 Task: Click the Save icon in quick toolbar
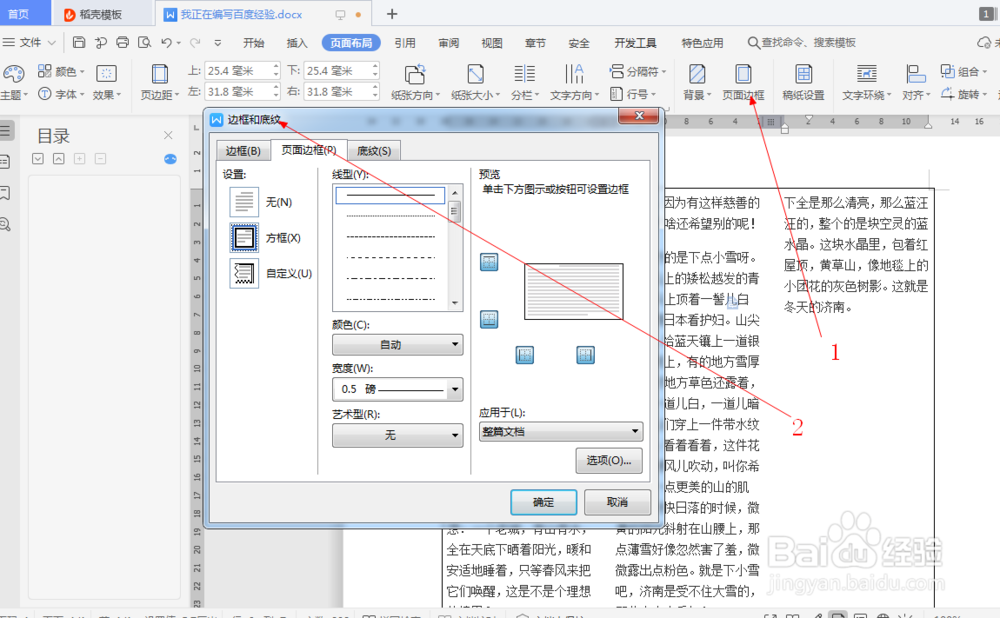pyautogui.click(x=79, y=42)
